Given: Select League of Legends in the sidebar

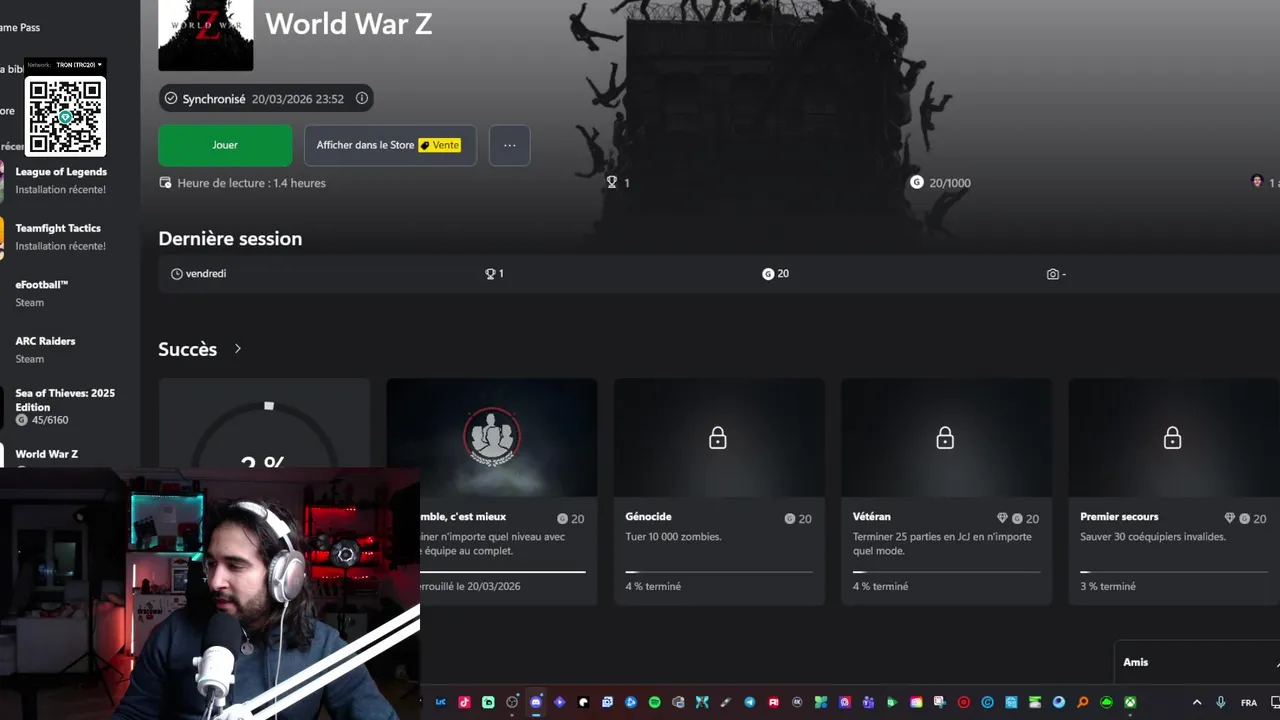Looking at the screenshot, I should (62, 180).
